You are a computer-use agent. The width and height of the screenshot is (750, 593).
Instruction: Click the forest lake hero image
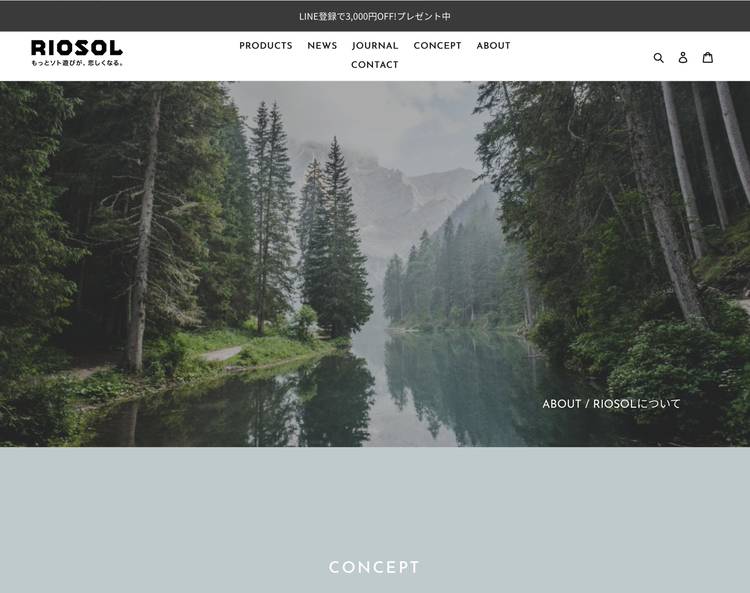click(375, 264)
